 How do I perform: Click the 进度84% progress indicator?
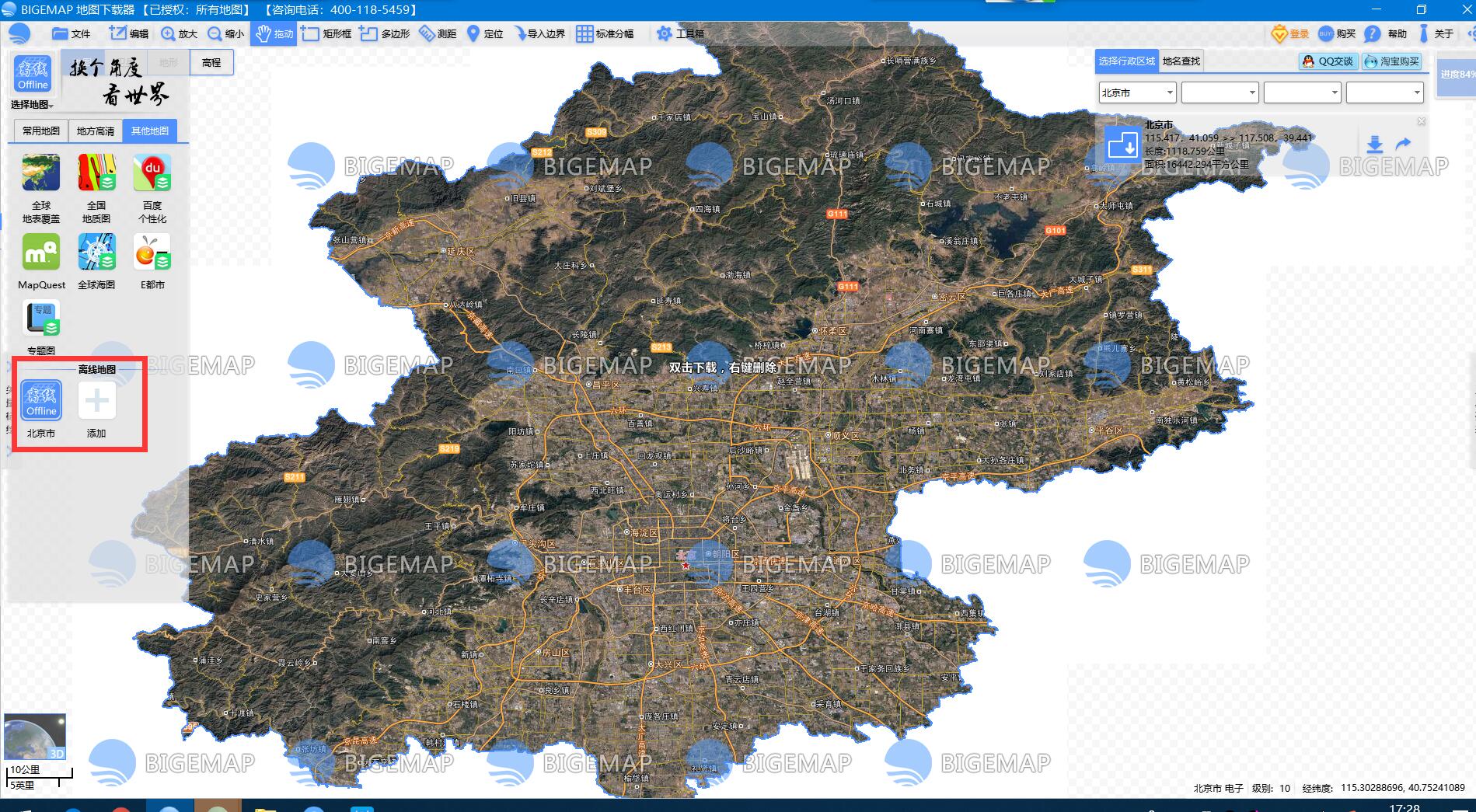pyautogui.click(x=1457, y=75)
